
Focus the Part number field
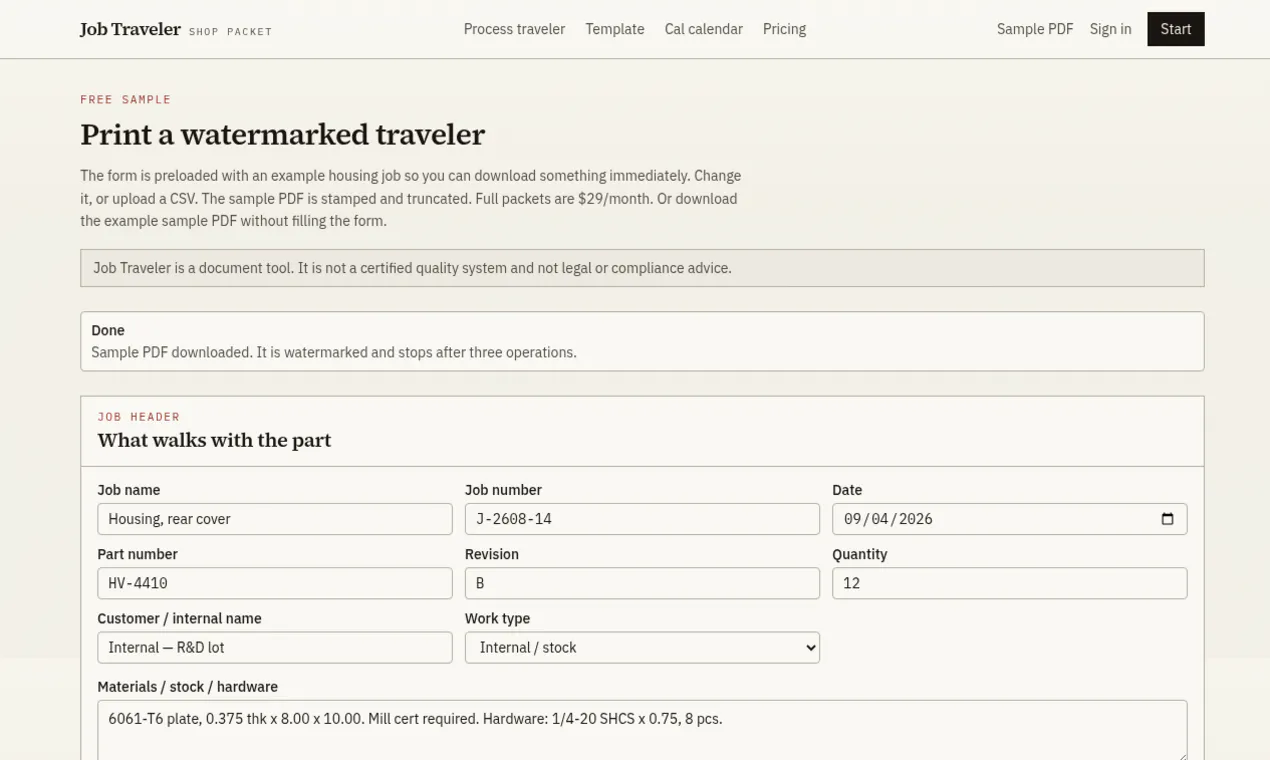tap(275, 583)
